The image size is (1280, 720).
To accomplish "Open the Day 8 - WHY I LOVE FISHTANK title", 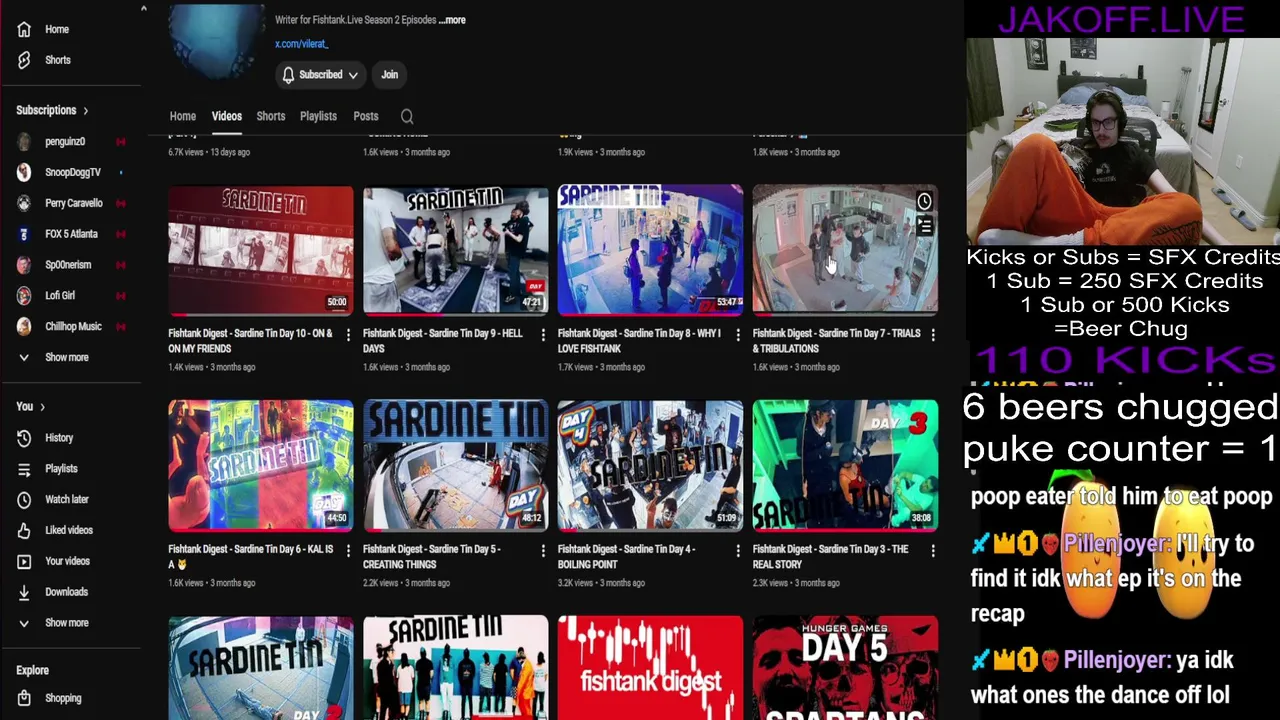I will tap(639, 341).
